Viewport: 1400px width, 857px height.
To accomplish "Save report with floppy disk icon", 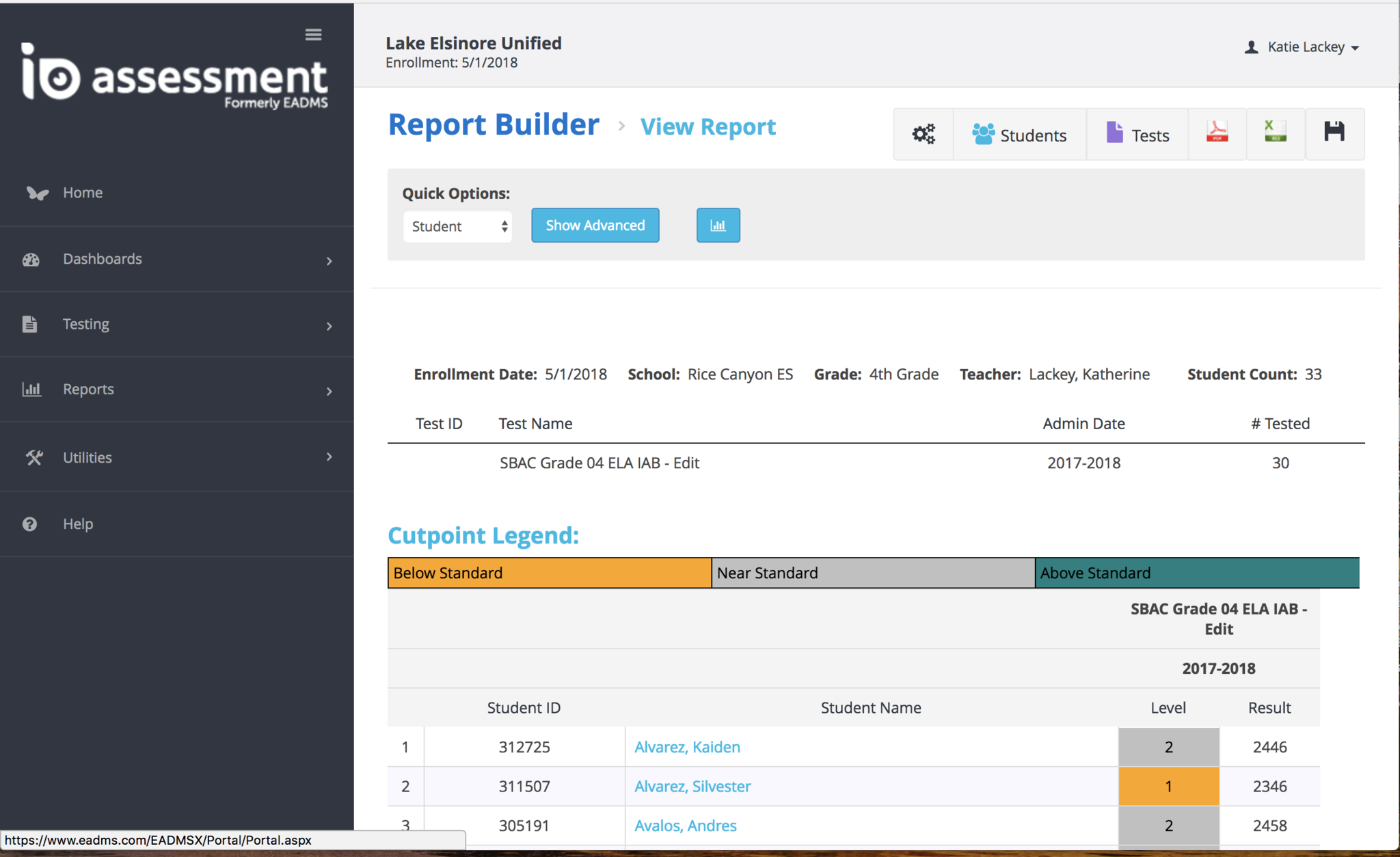I will tap(1334, 133).
